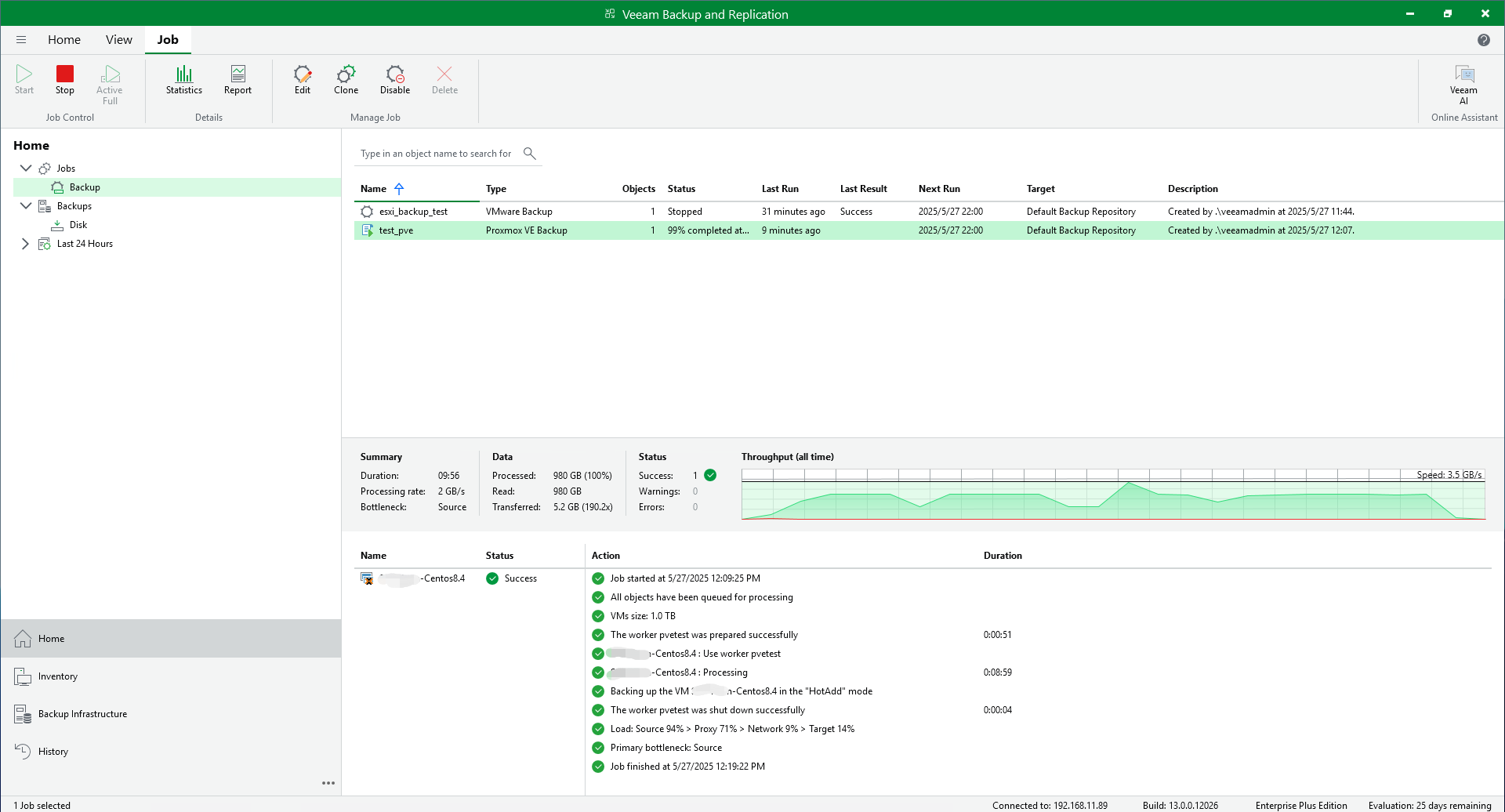Click the History navigation icon
This screenshot has width=1505, height=812.
23,751
